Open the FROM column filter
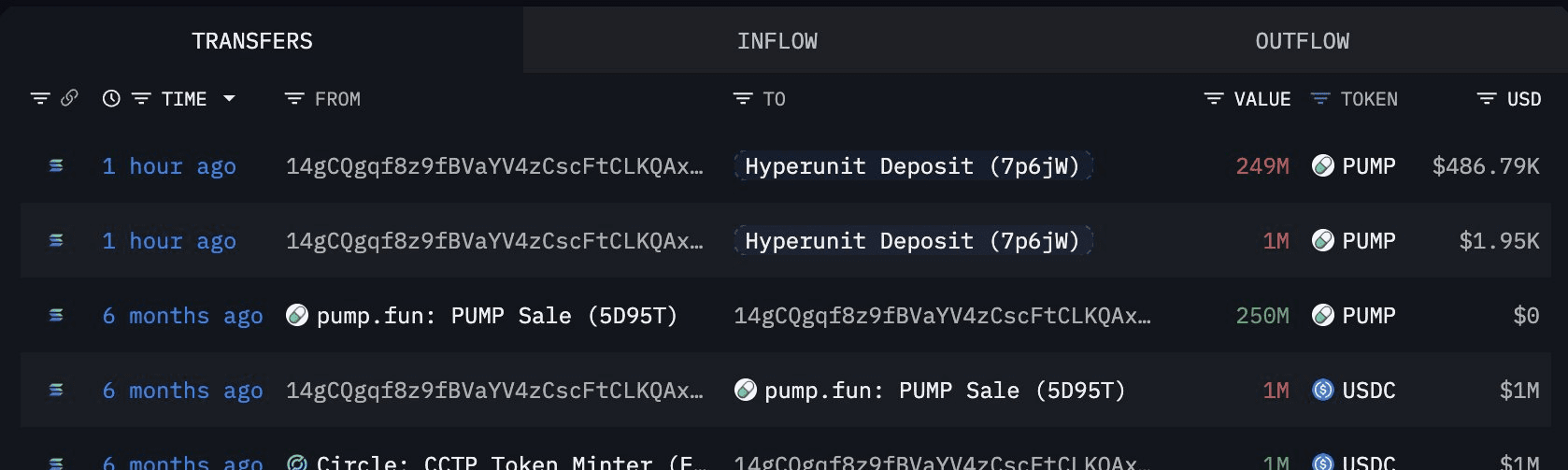 294,98
